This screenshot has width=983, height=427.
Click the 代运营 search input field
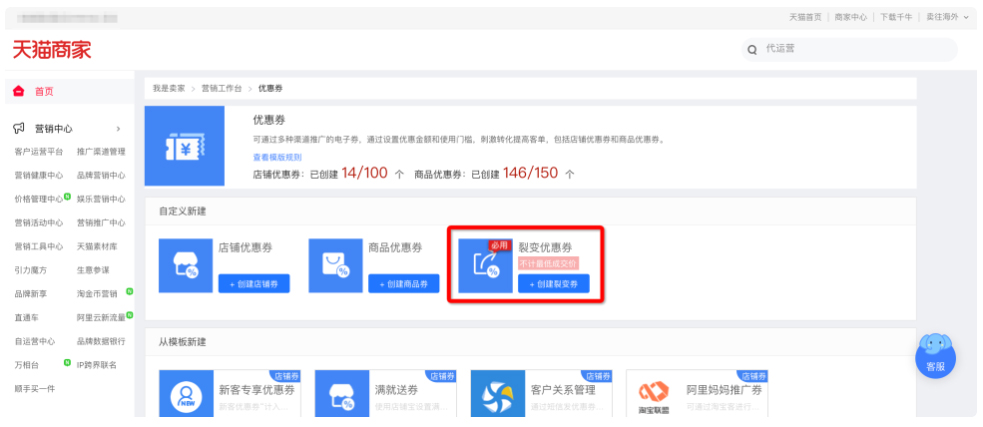849,50
